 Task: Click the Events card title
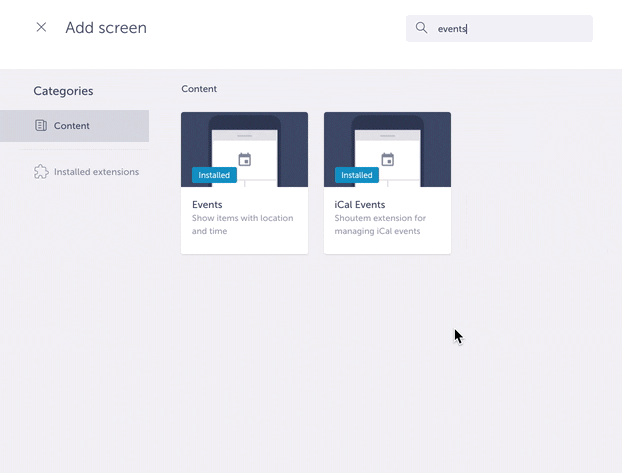pos(207,205)
